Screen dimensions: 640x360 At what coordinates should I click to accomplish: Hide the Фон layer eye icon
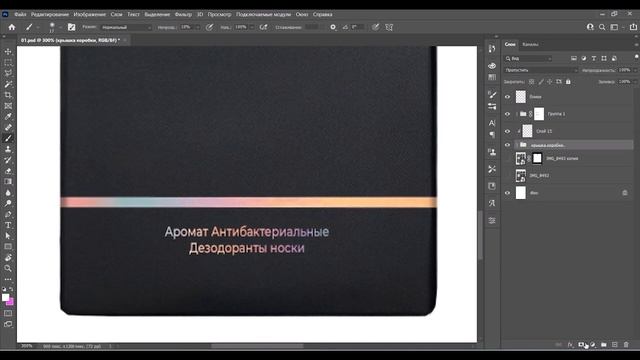point(507,193)
